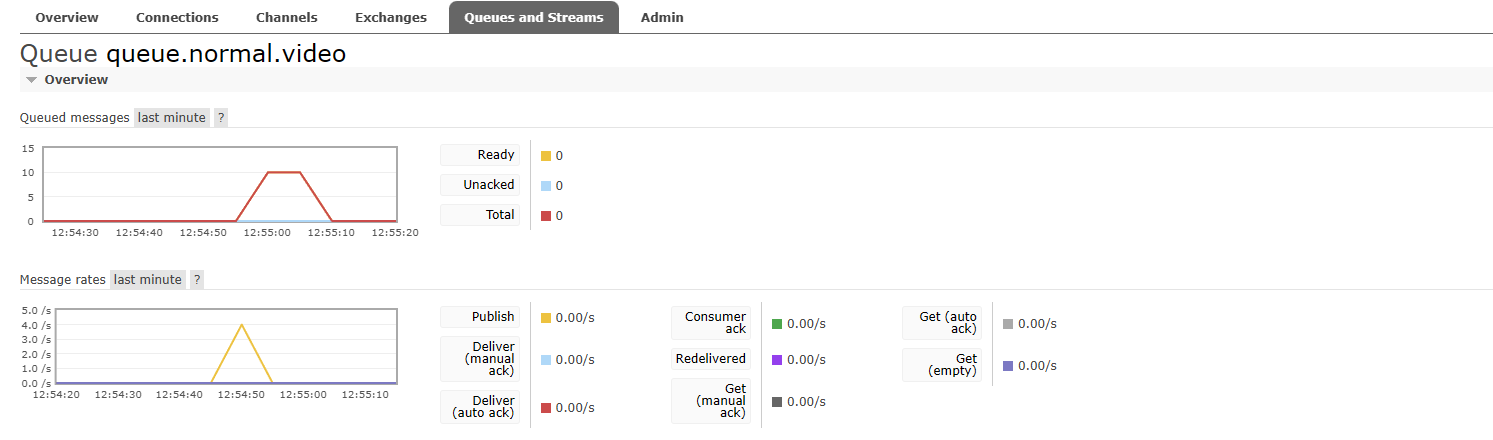Open help '?' for Message rates
This screenshot has height=440, width=1493.
click(197, 279)
